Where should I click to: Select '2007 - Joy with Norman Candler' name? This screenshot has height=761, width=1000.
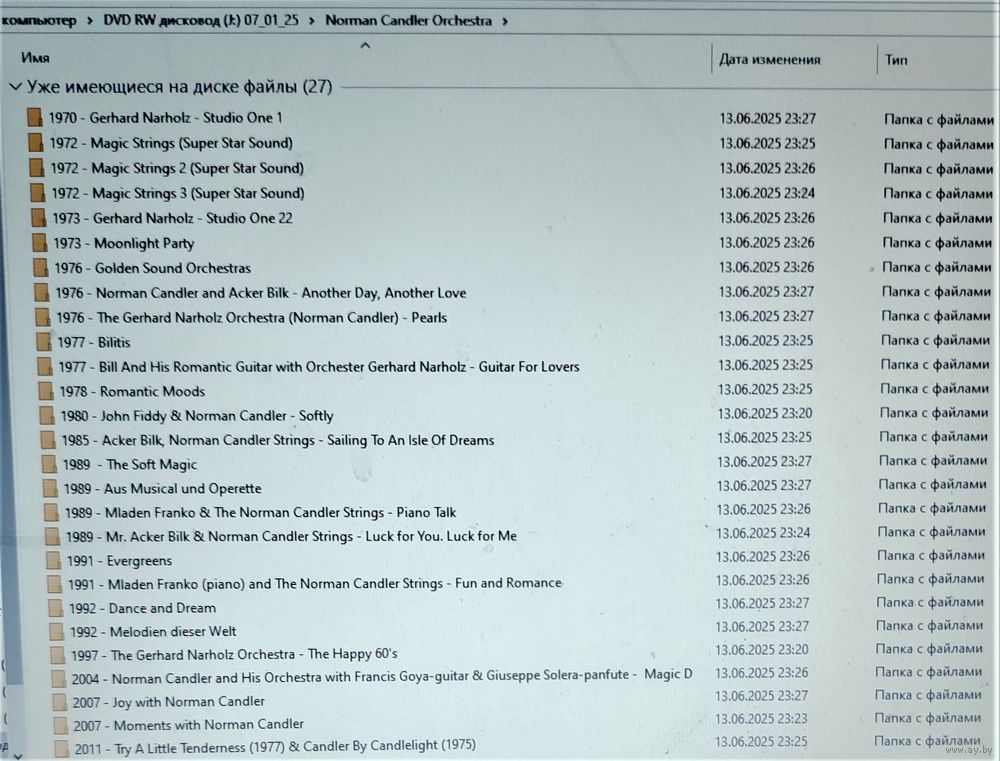168,702
